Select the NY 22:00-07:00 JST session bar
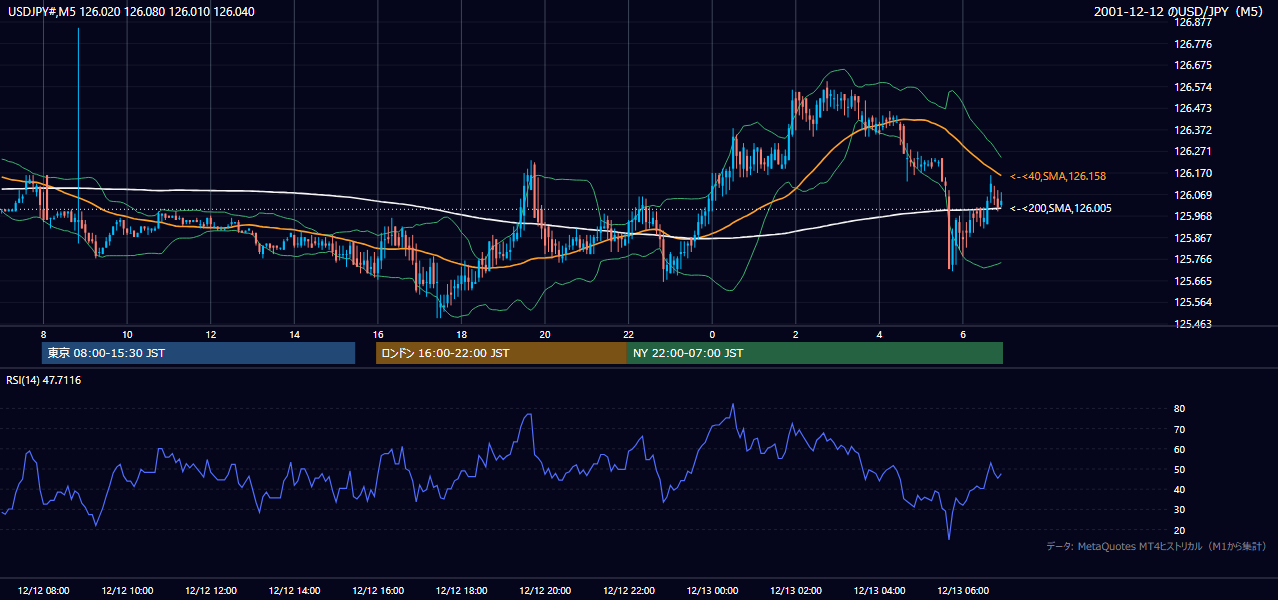This screenshot has height=600, width=1278. [815, 353]
